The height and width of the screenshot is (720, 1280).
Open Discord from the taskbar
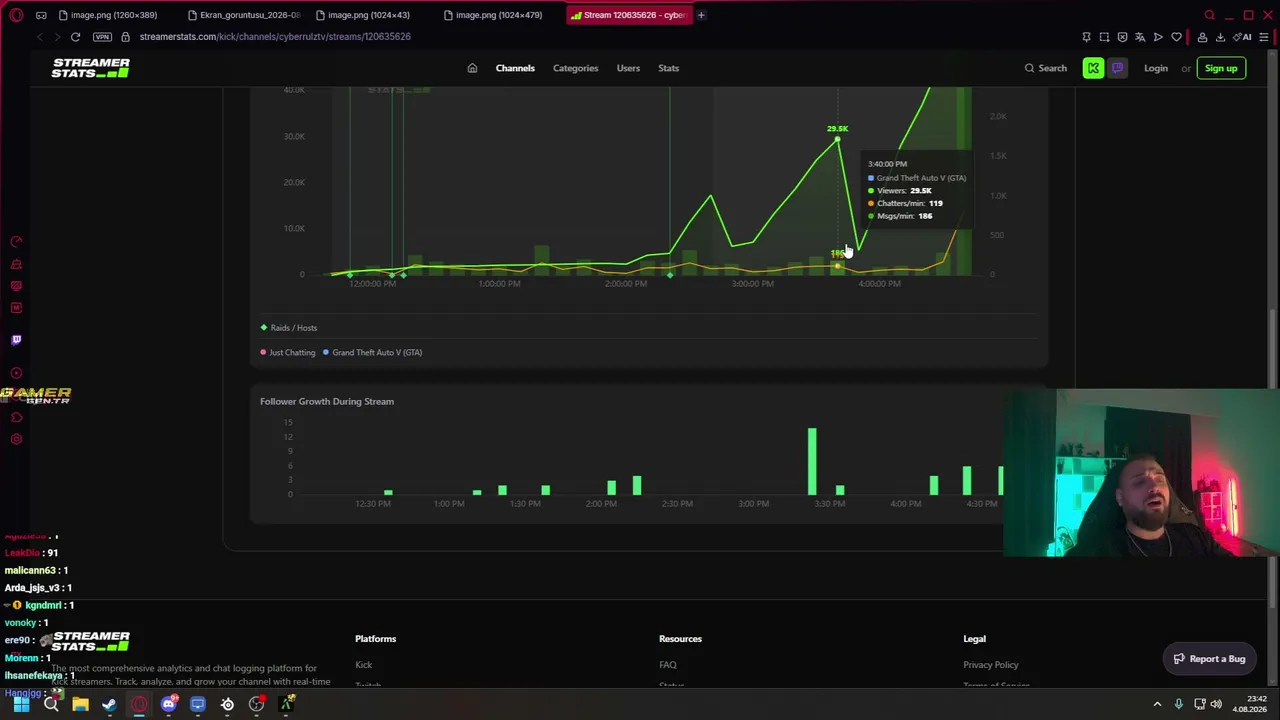pyautogui.click(x=169, y=704)
